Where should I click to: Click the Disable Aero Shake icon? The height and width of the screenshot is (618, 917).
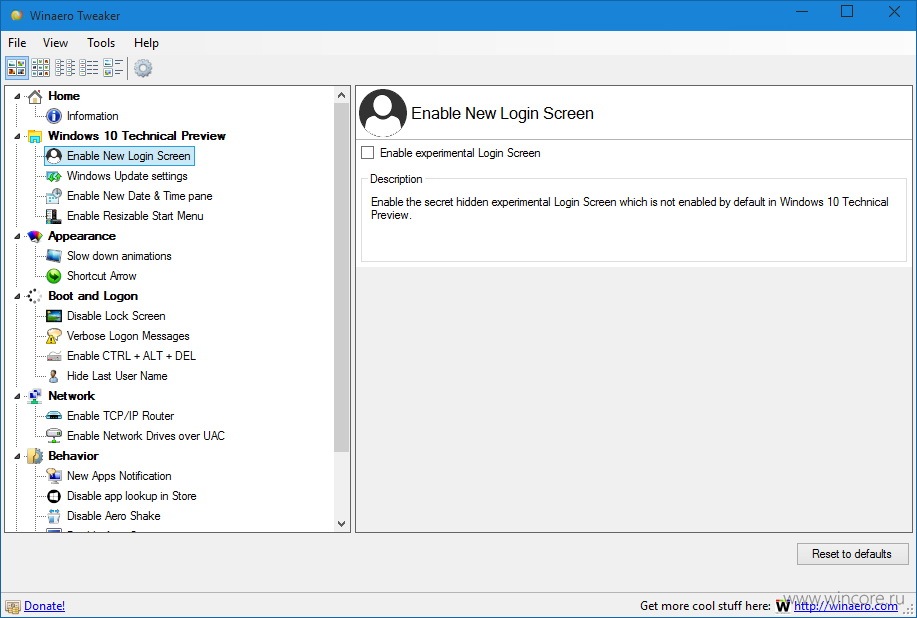click(x=54, y=516)
